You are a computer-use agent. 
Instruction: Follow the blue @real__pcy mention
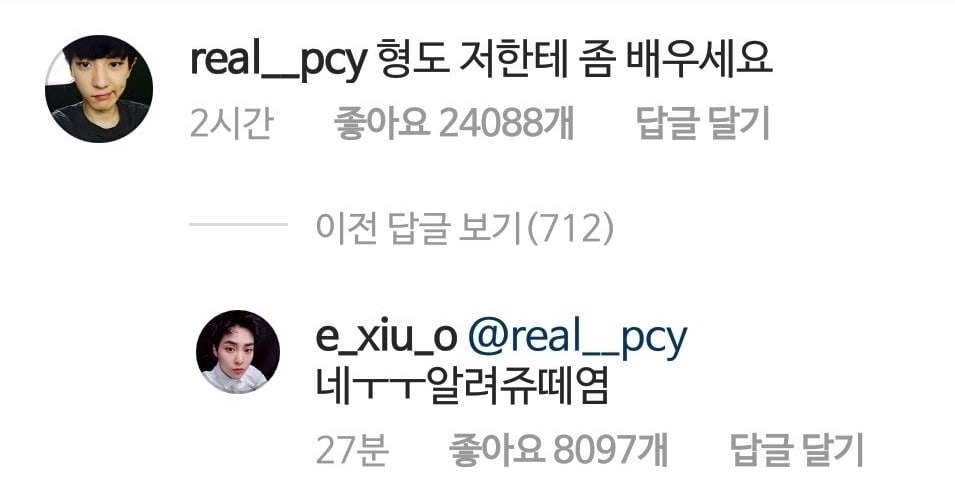click(577, 339)
